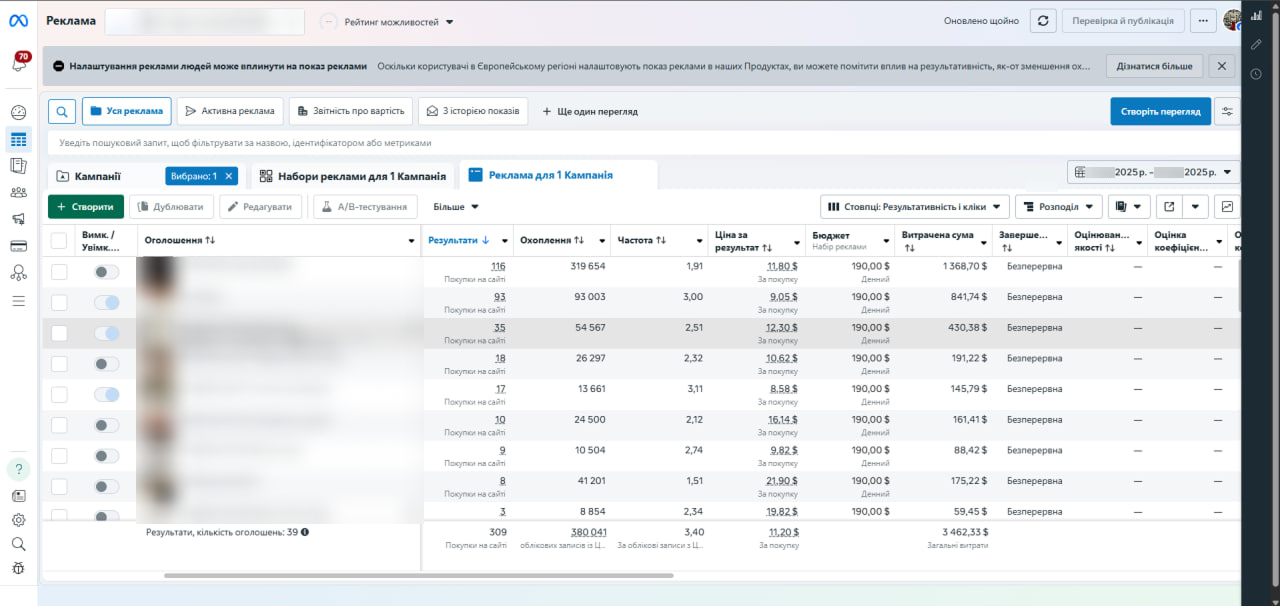Click 'Ще один перегляд' button
Image resolution: width=1280 pixels, height=606 pixels.
[590, 111]
